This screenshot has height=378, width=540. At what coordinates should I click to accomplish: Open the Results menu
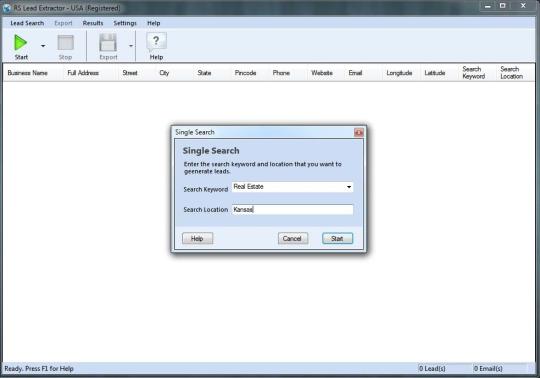[93, 23]
